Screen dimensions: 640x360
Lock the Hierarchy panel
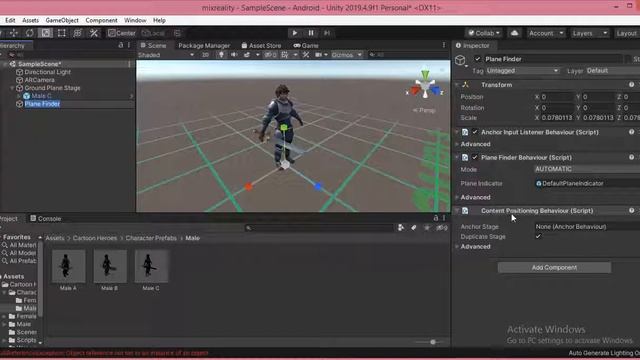point(120,45)
